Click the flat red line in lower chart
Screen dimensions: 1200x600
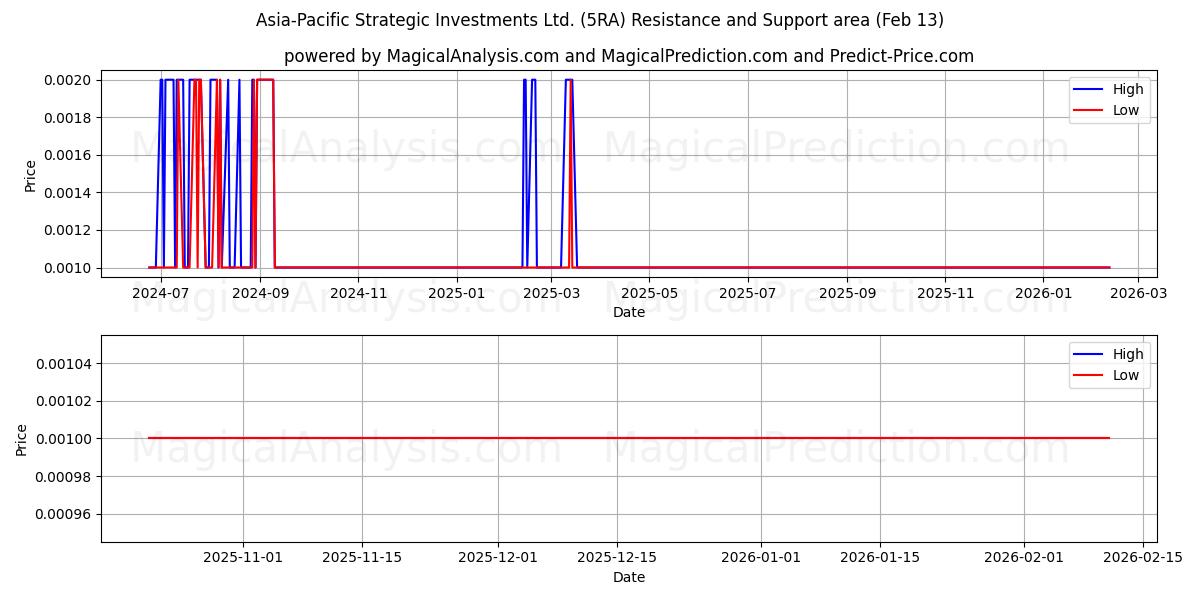[629, 438]
